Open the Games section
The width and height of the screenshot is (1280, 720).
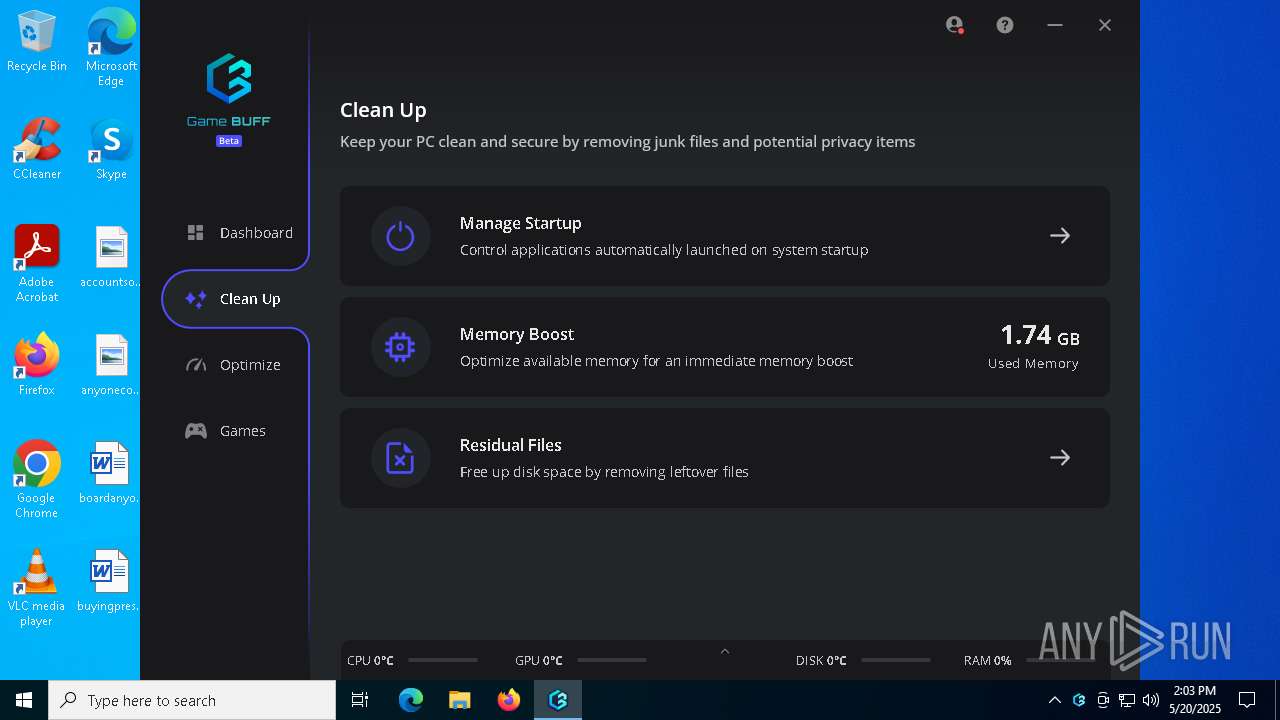coord(226,431)
